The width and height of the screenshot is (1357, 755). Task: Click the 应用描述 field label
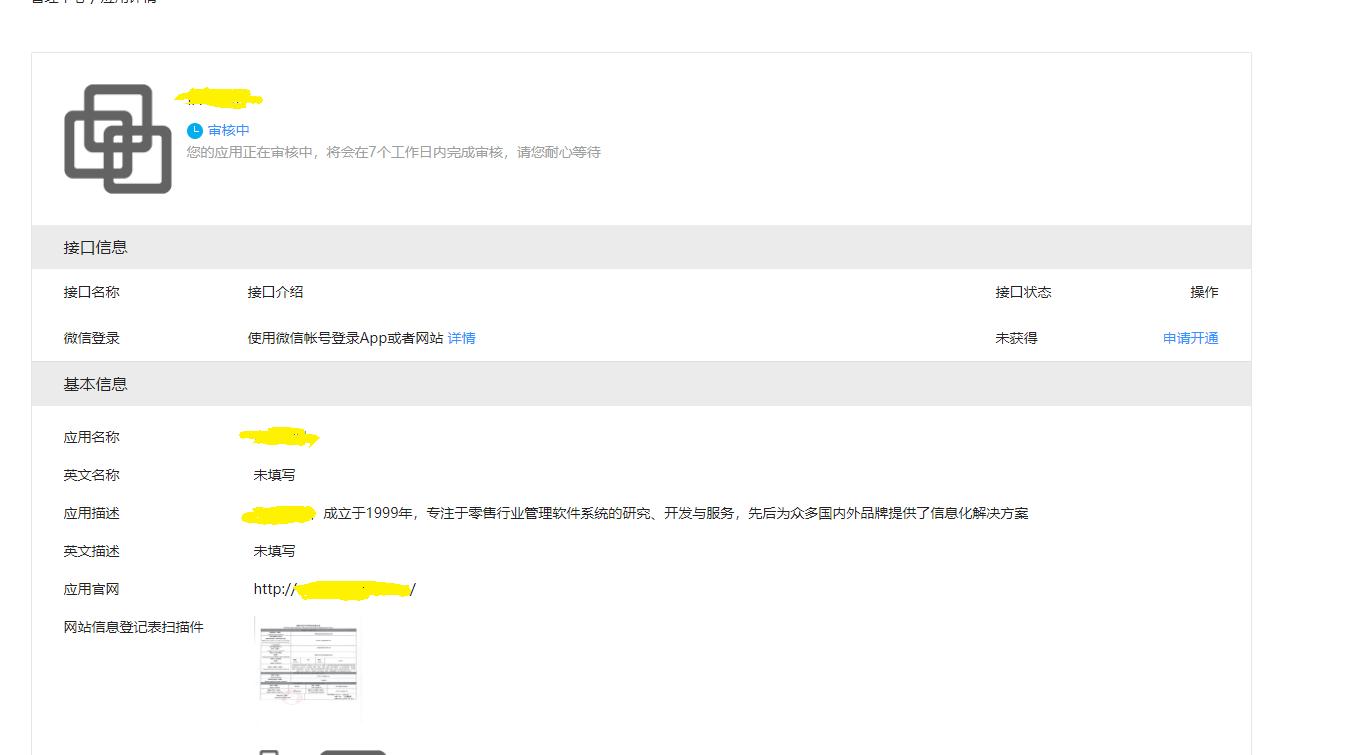pyautogui.click(x=92, y=513)
